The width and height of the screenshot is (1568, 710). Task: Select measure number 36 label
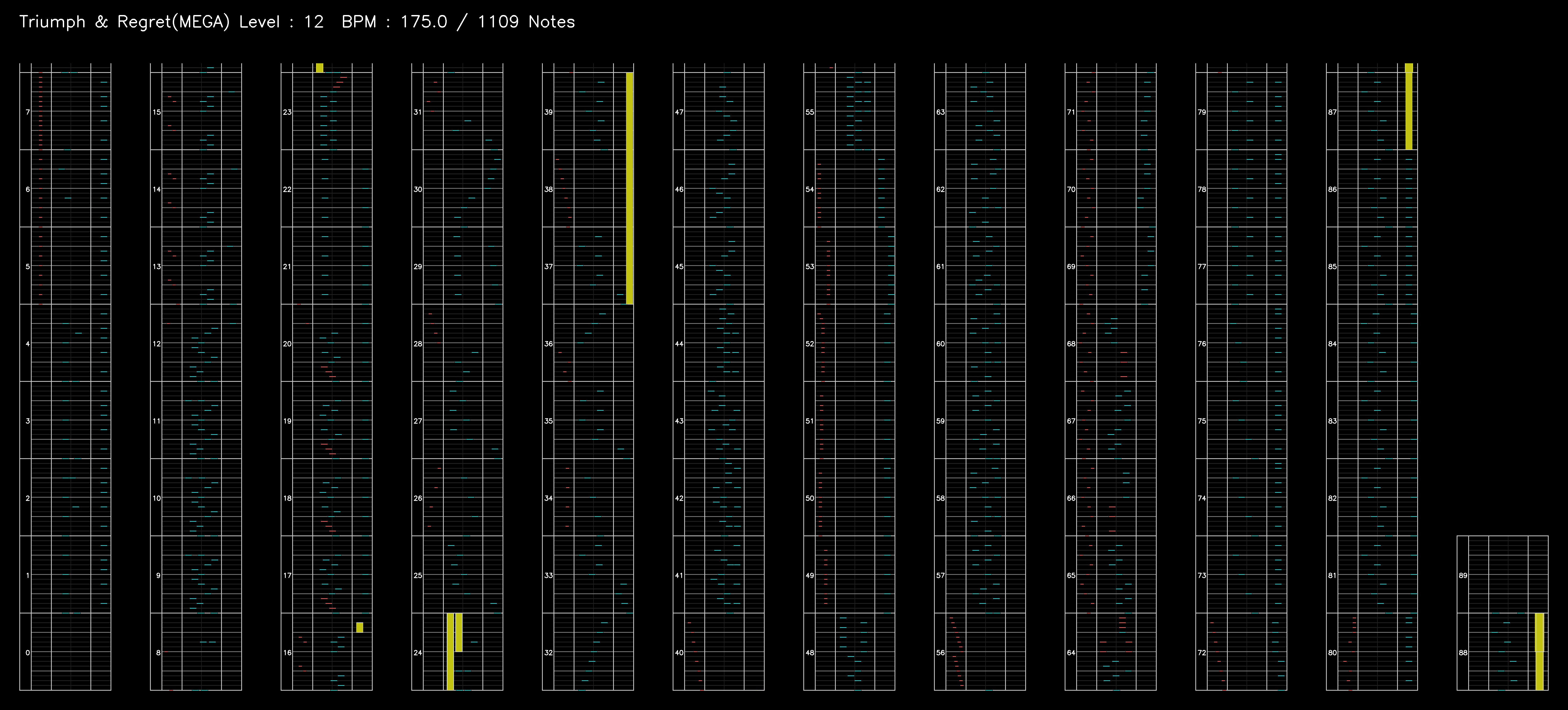coord(548,344)
